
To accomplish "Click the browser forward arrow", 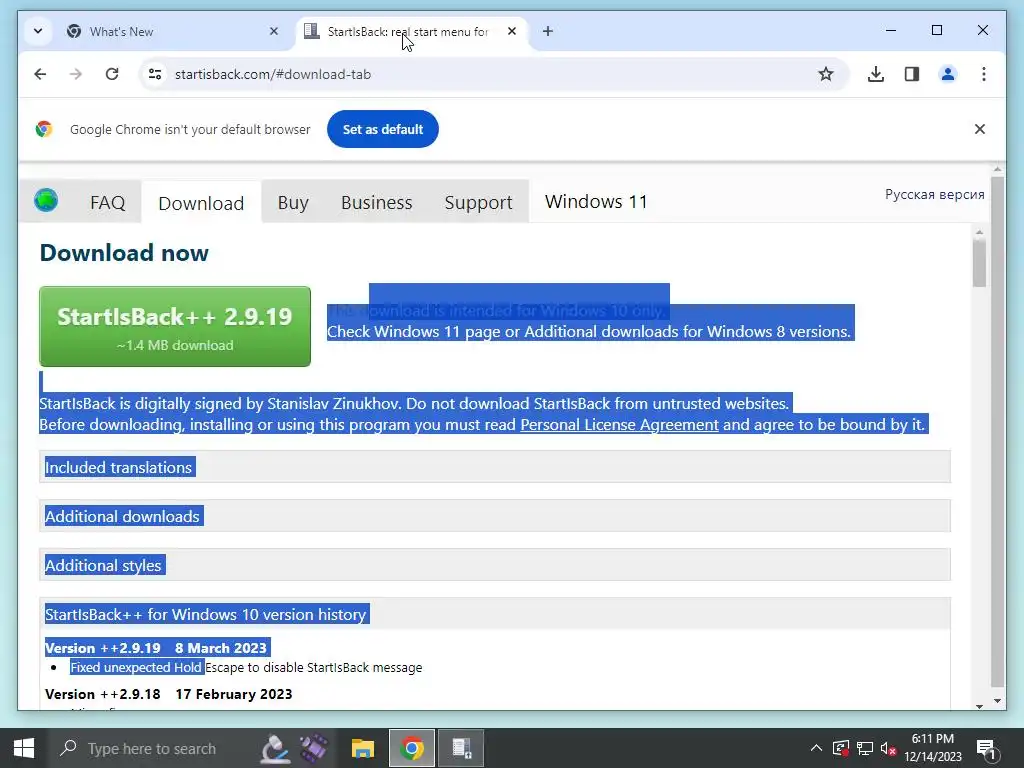I will coord(76,74).
